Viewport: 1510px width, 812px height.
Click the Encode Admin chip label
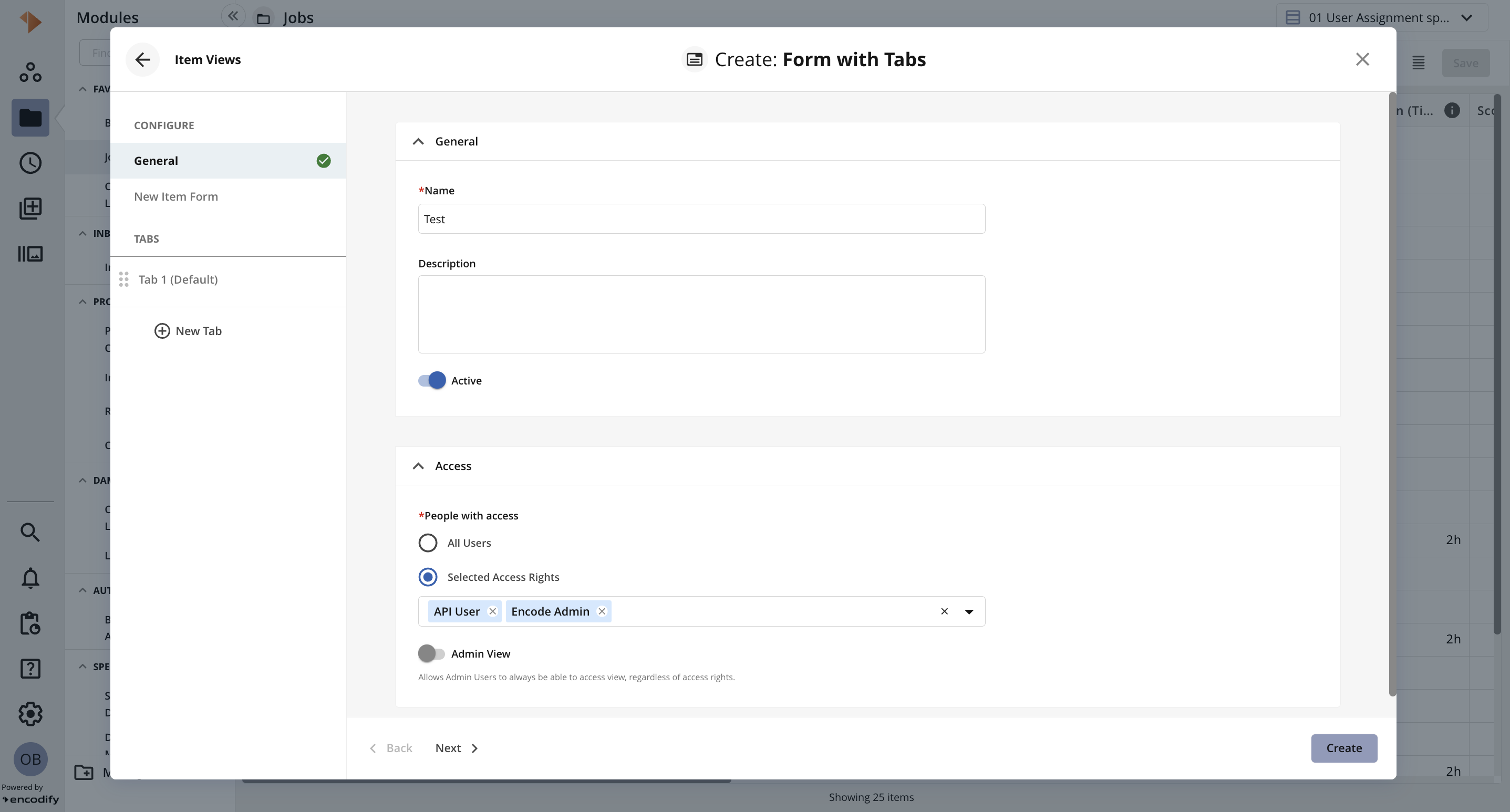click(x=550, y=611)
